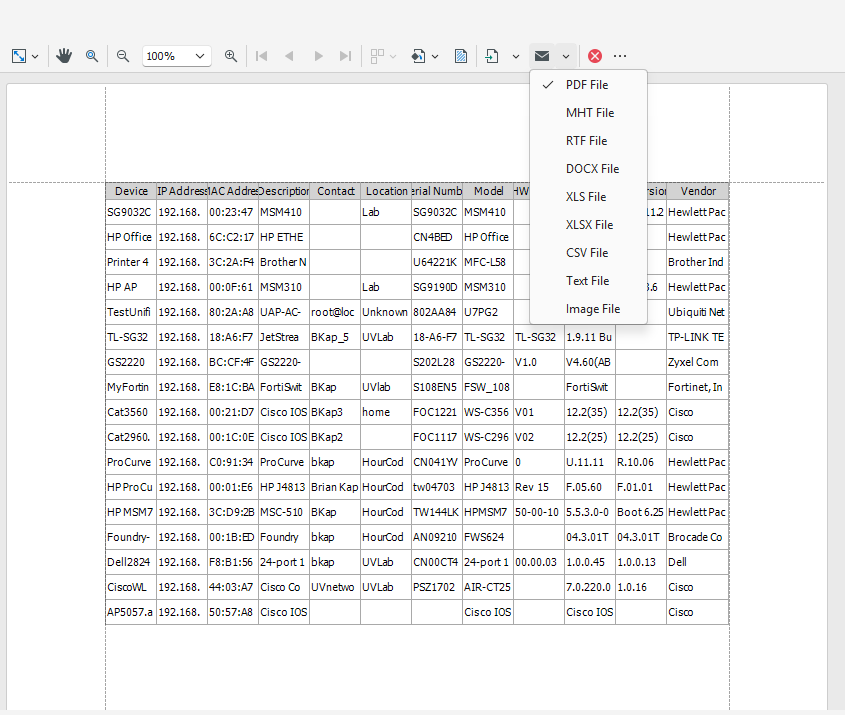Screen dimensions: 845x715
Task: Choose CSV File from the send menu
Action: point(588,253)
